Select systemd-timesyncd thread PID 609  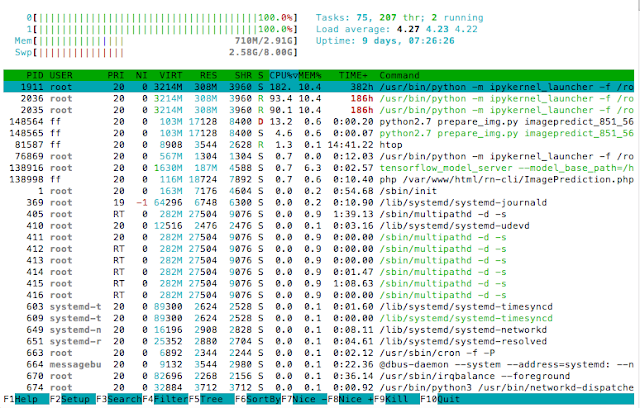pos(318,318)
